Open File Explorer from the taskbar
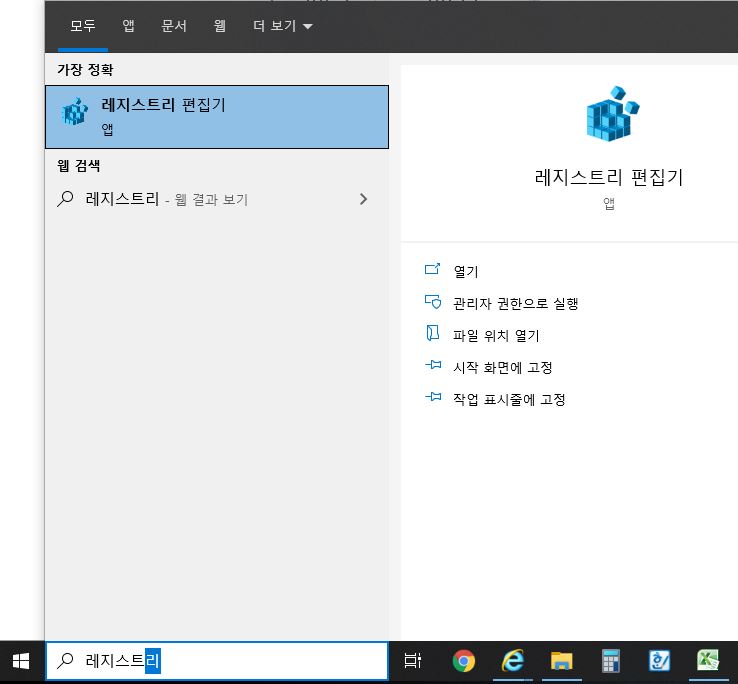This screenshot has width=738, height=684. [562, 661]
